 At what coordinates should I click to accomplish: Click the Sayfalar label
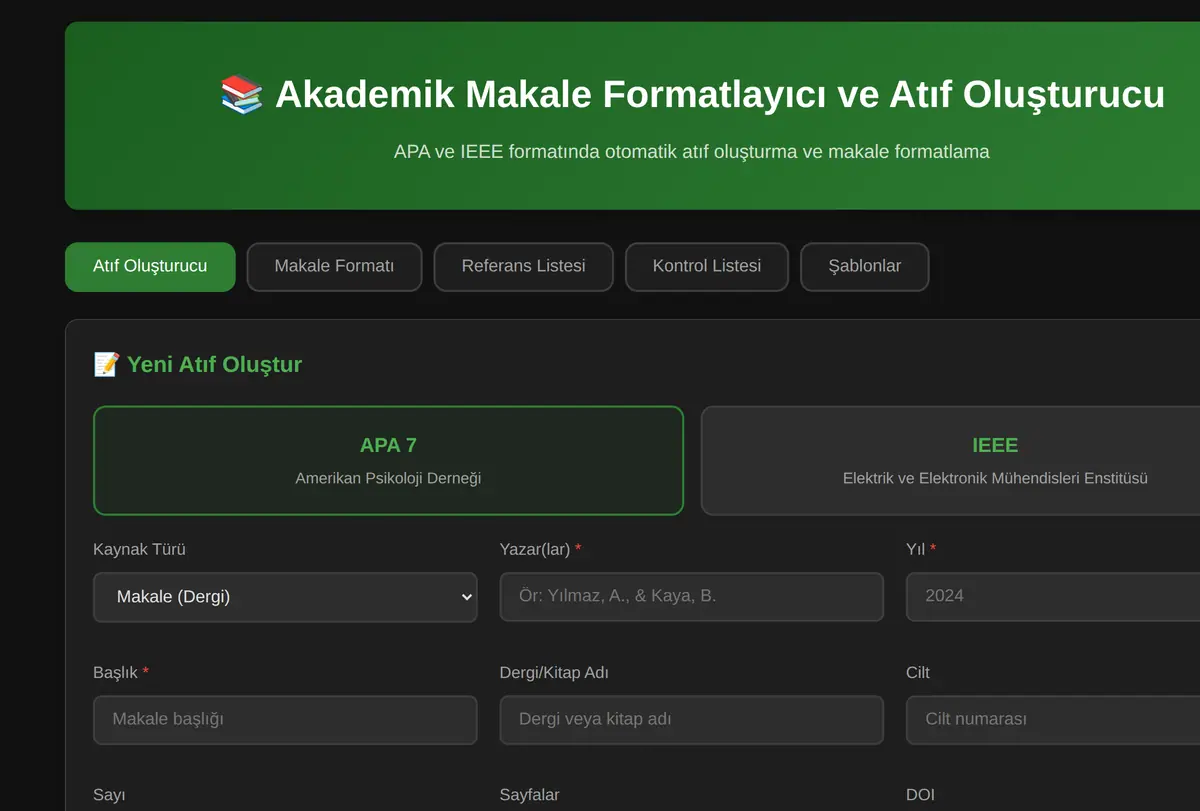coord(530,795)
